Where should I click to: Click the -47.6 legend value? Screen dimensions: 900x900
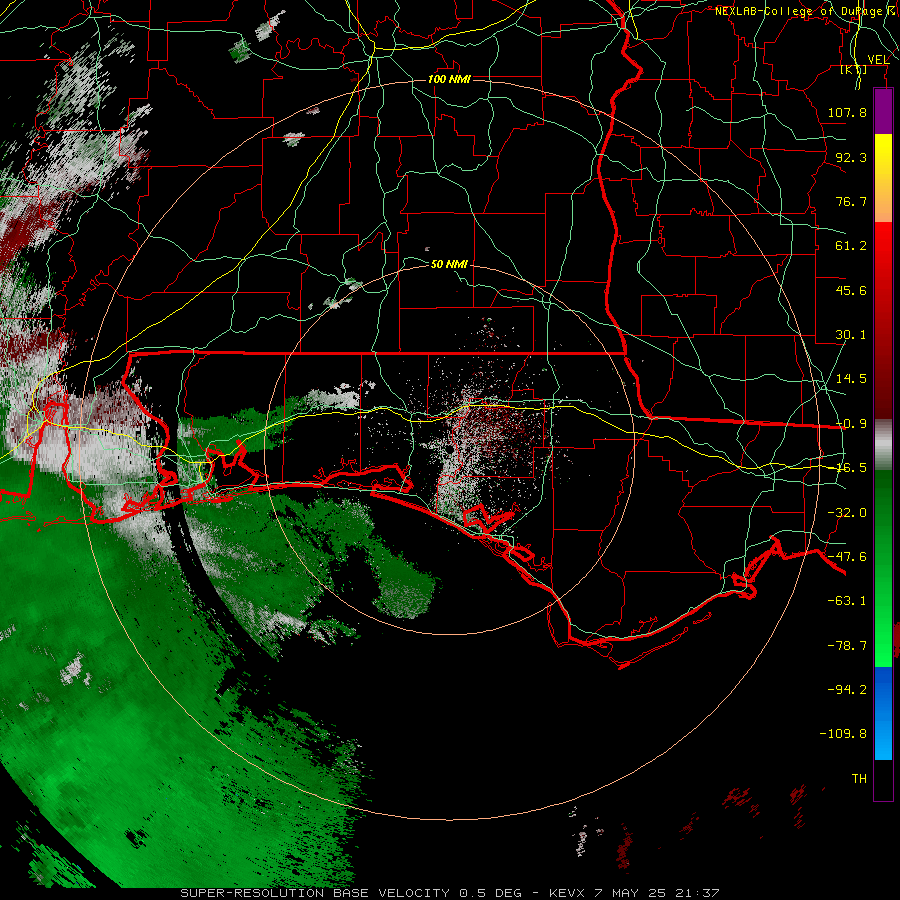tap(847, 557)
